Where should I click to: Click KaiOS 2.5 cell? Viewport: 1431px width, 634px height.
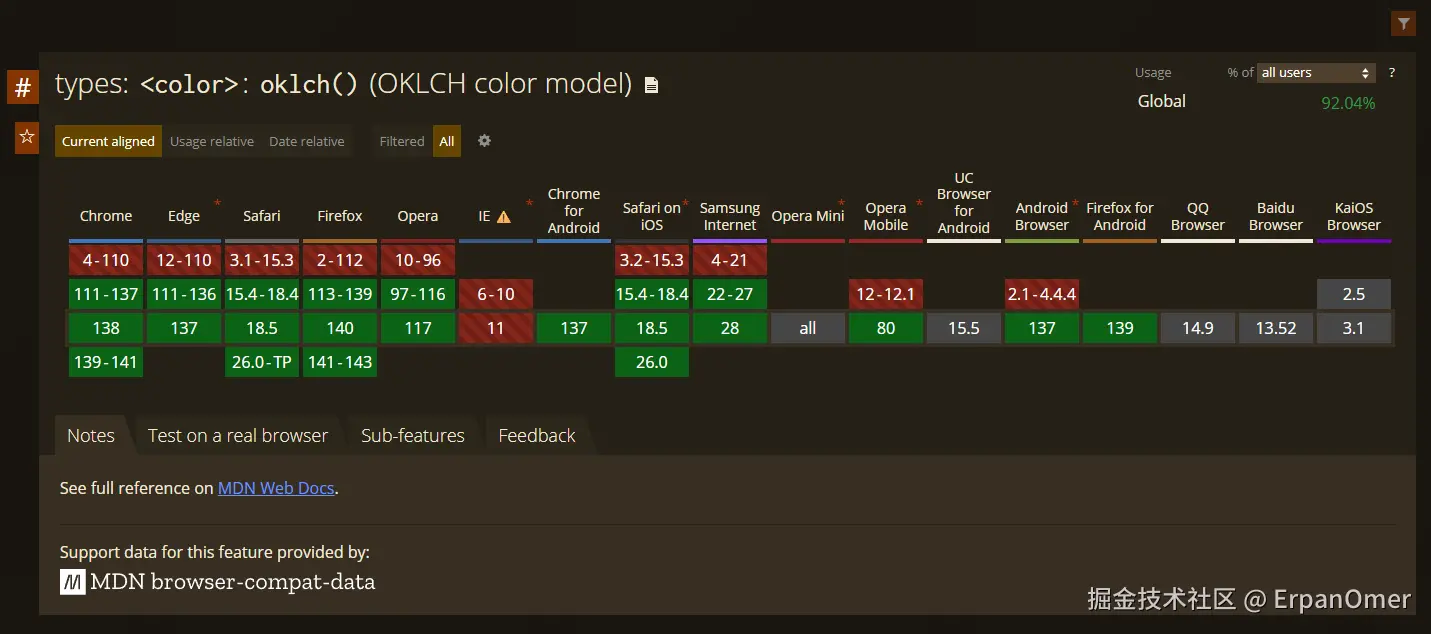pos(1354,294)
